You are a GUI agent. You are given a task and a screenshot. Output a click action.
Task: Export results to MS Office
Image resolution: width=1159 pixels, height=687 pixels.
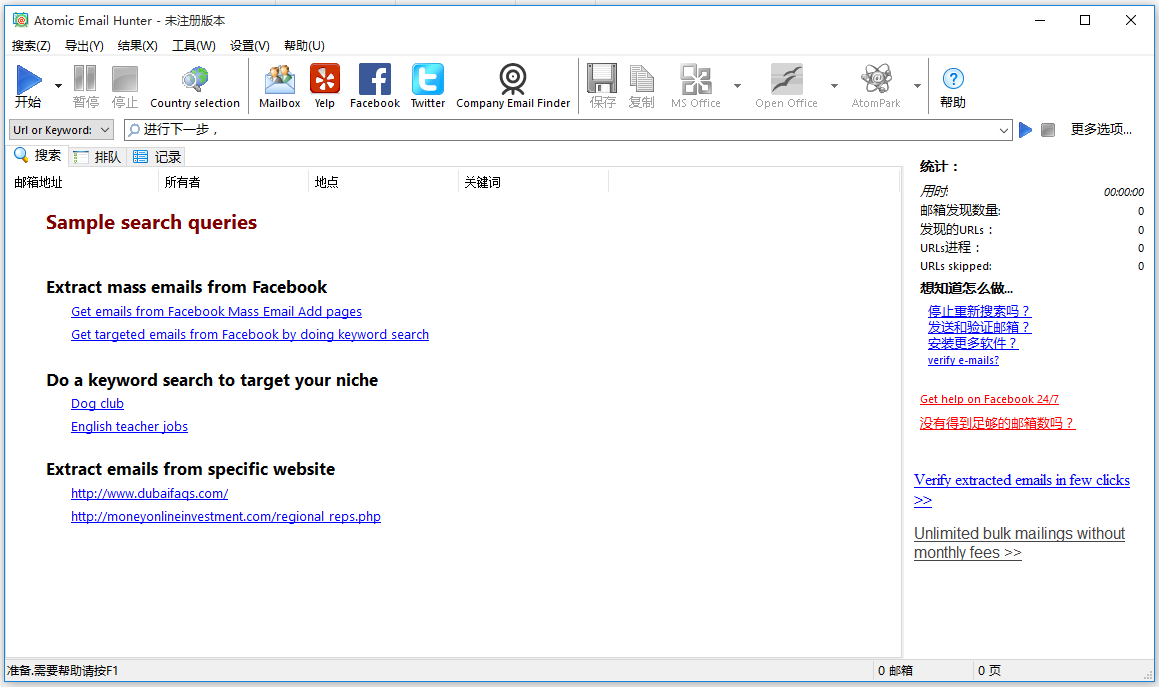[696, 87]
